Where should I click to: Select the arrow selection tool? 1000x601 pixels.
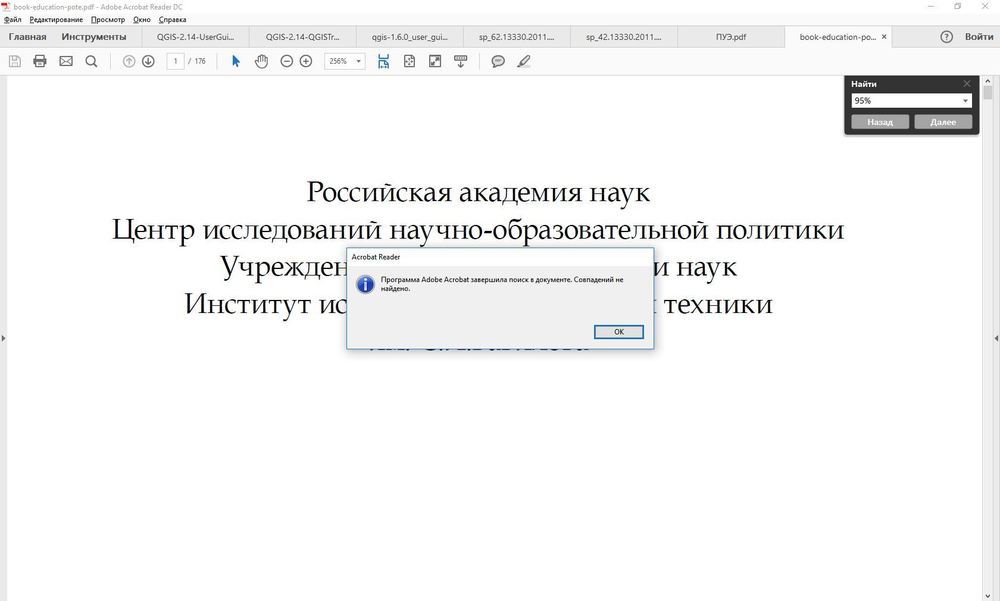[236, 61]
